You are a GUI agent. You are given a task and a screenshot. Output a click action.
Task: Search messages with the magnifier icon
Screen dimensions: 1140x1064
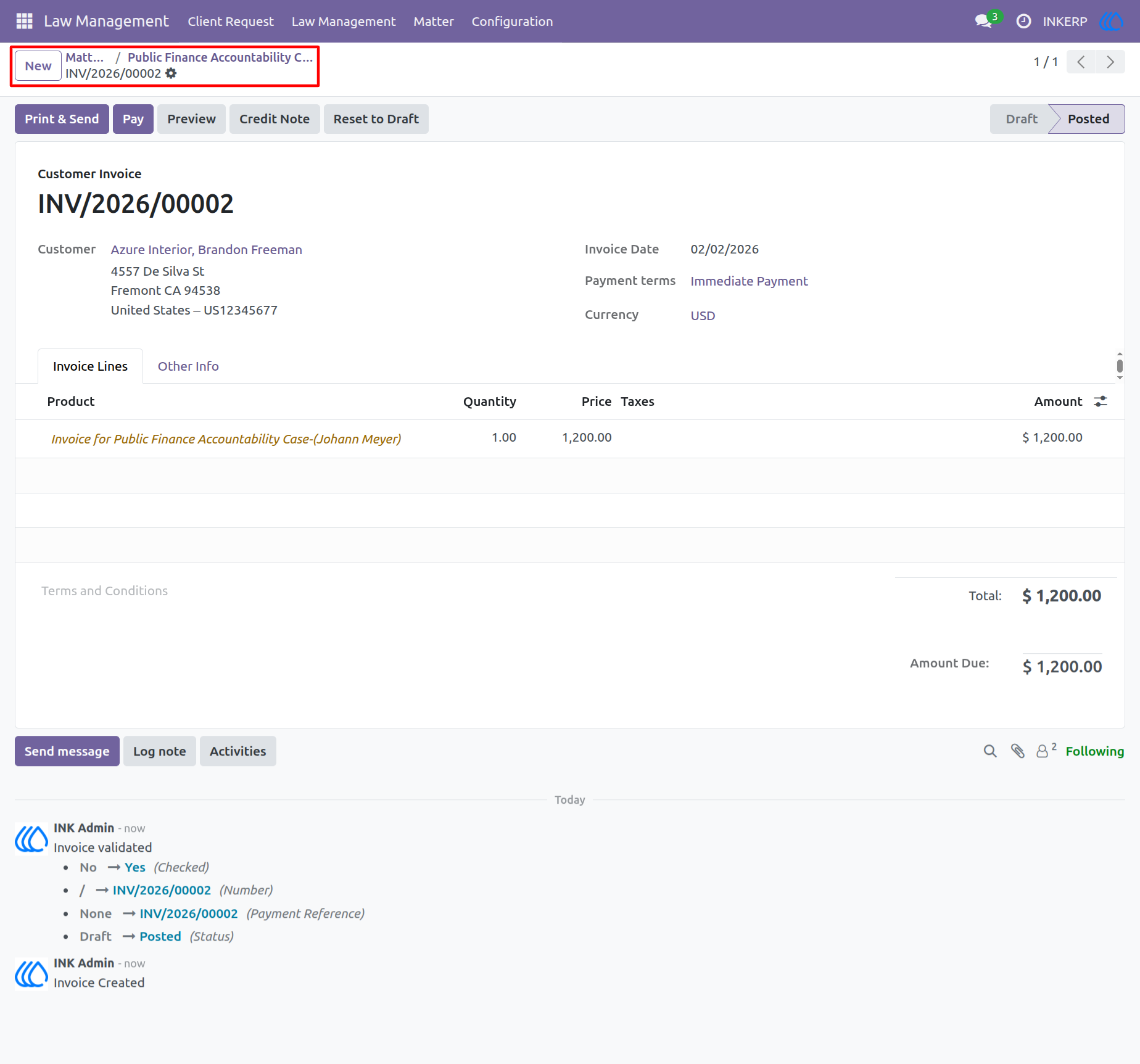pyautogui.click(x=990, y=751)
